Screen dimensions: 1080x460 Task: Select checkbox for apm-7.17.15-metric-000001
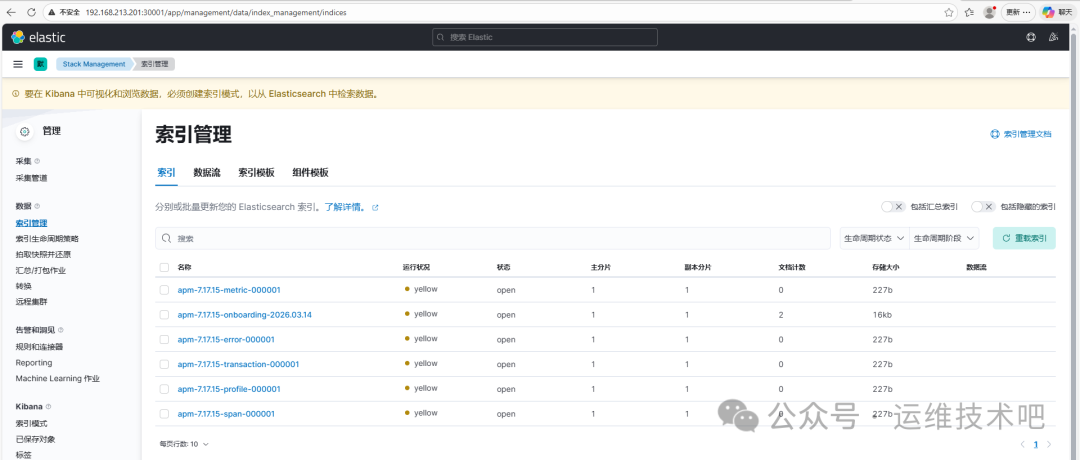pos(164,290)
